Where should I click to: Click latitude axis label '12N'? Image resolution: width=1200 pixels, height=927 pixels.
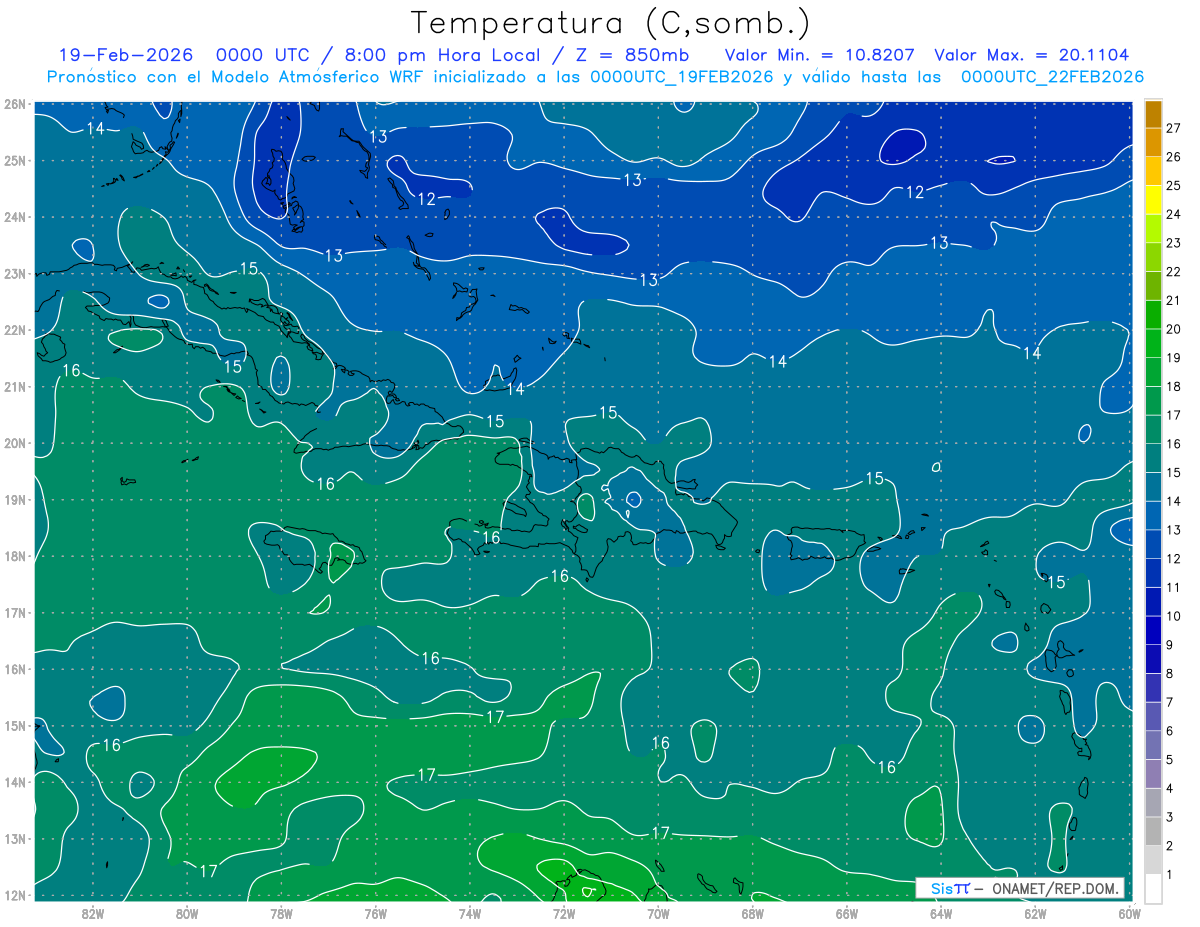point(15,895)
